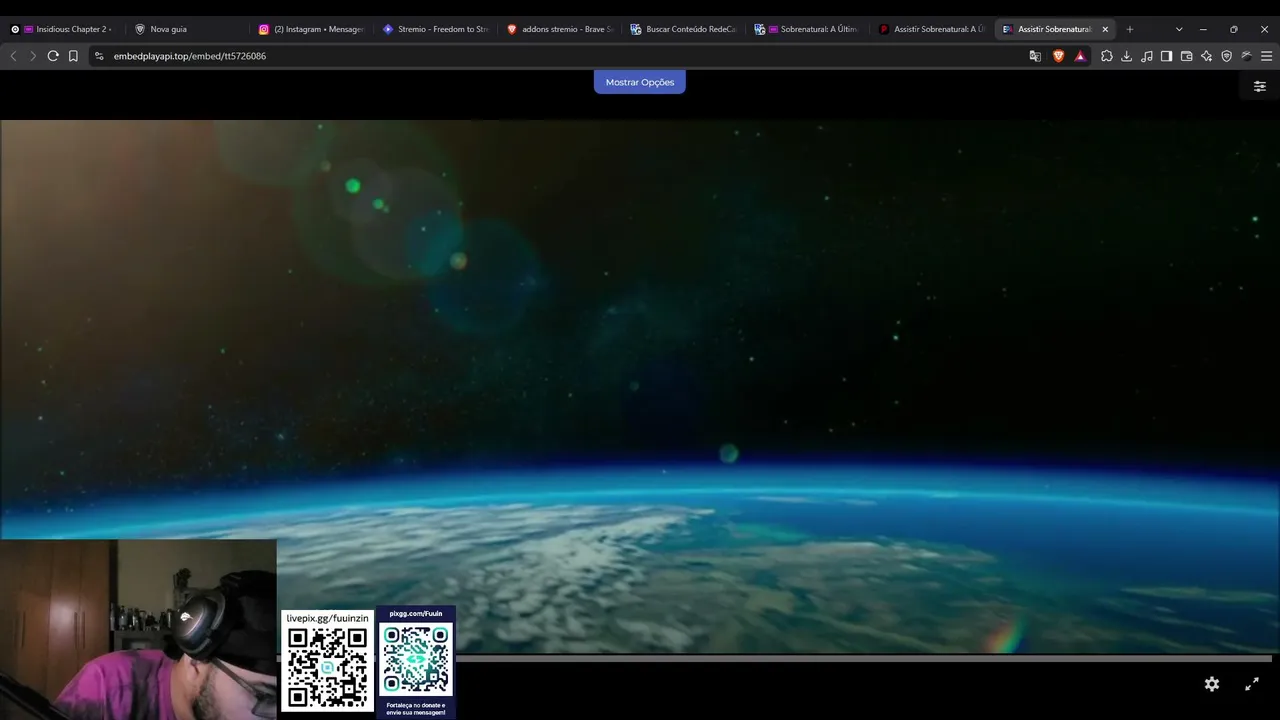Go forward with the browser forward arrow
Image resolution: width=1280 pixels, height=720 pixels.
(x=33, y=56)
